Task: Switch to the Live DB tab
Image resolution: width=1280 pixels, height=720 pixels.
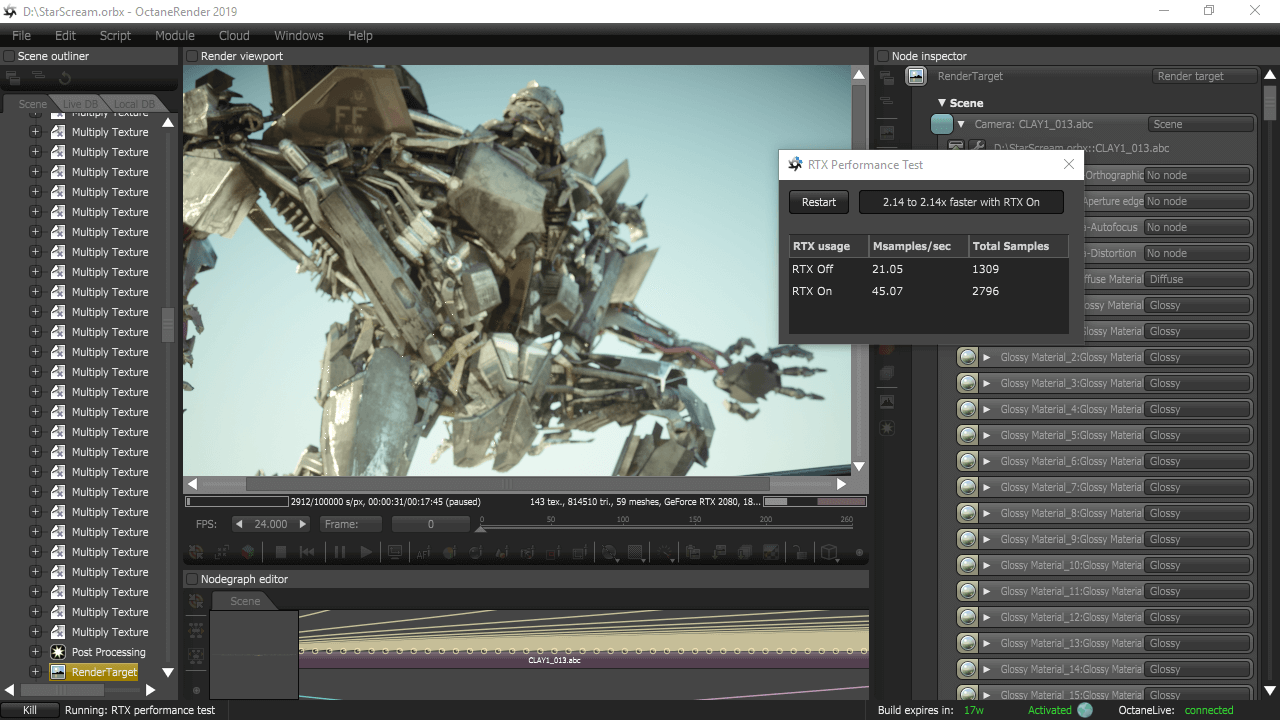Action: pos(81,104)
